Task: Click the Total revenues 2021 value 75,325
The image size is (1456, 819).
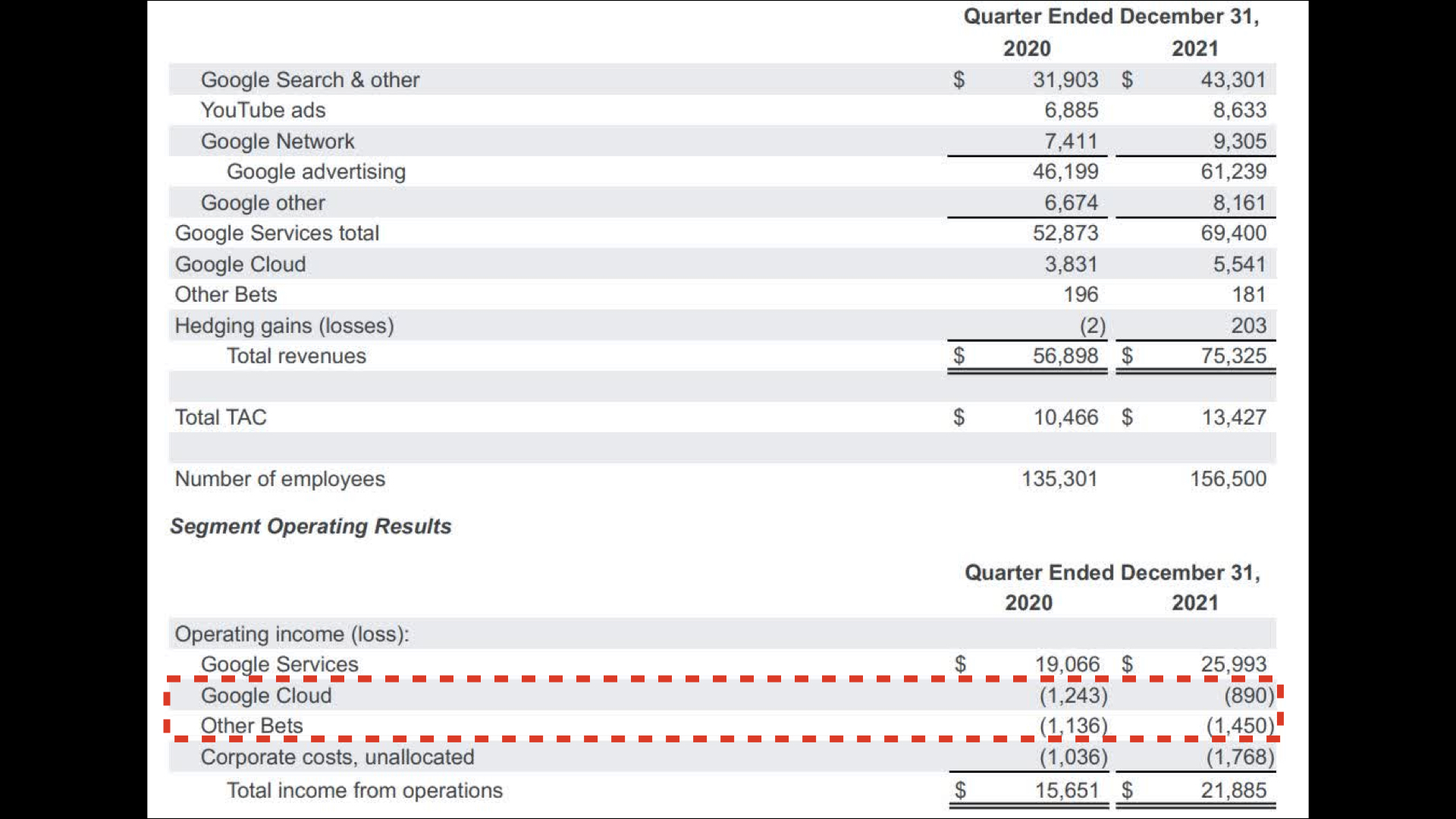Action: pos(1233,356)
